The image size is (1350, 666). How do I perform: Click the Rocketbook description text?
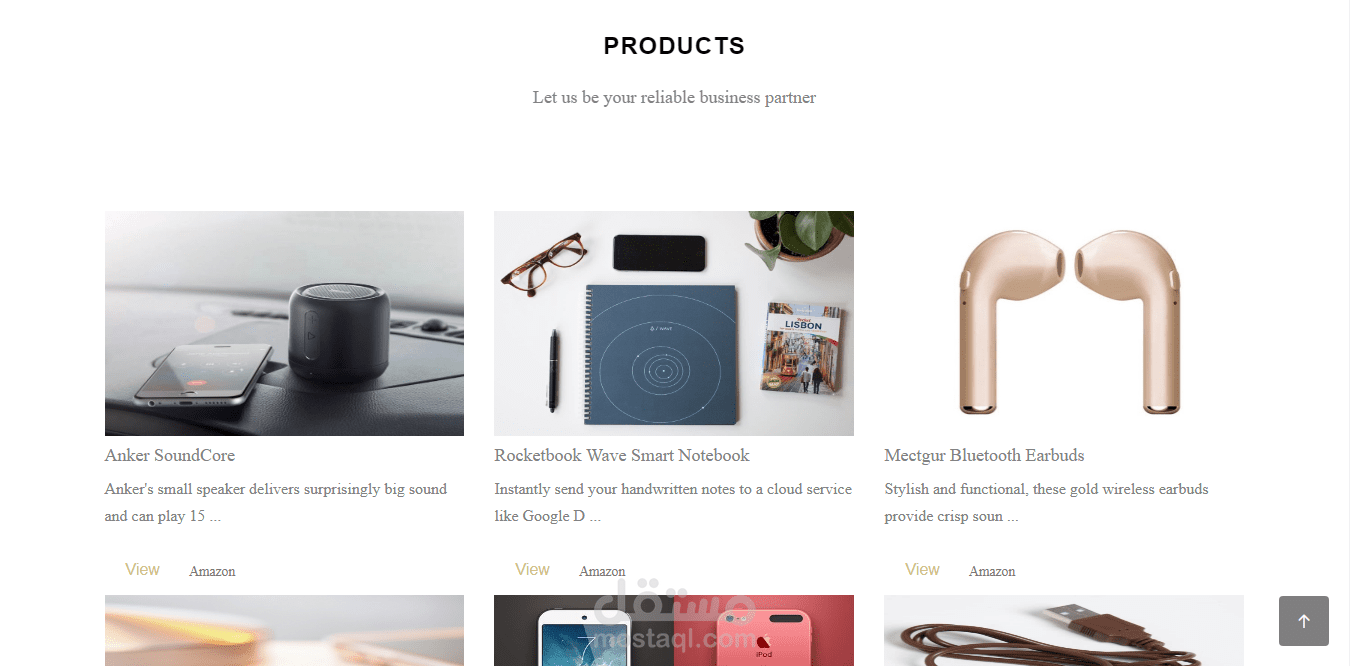(673, 503)
